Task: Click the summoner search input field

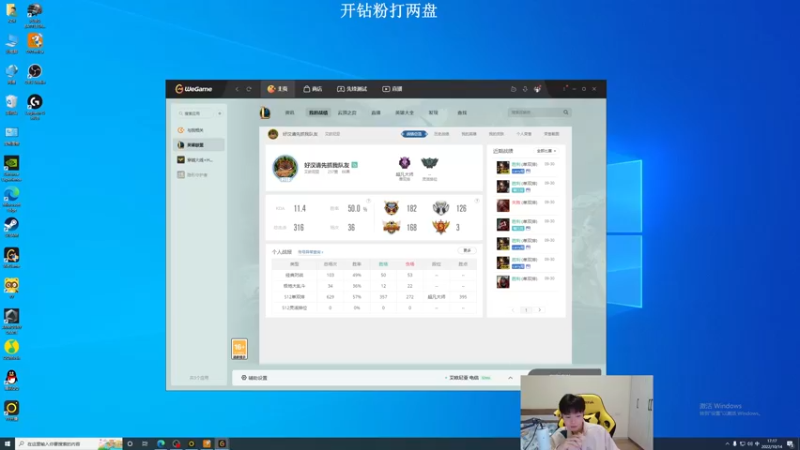Action: coord(535,112)
